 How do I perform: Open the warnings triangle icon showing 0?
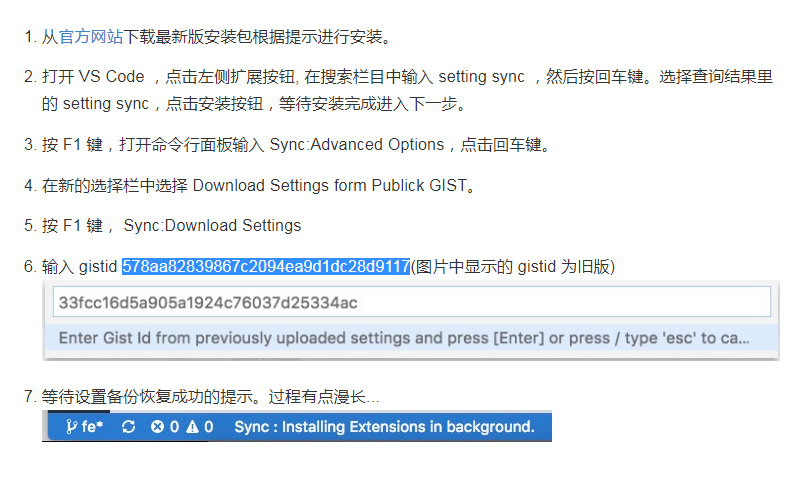(x=192, y=427)
